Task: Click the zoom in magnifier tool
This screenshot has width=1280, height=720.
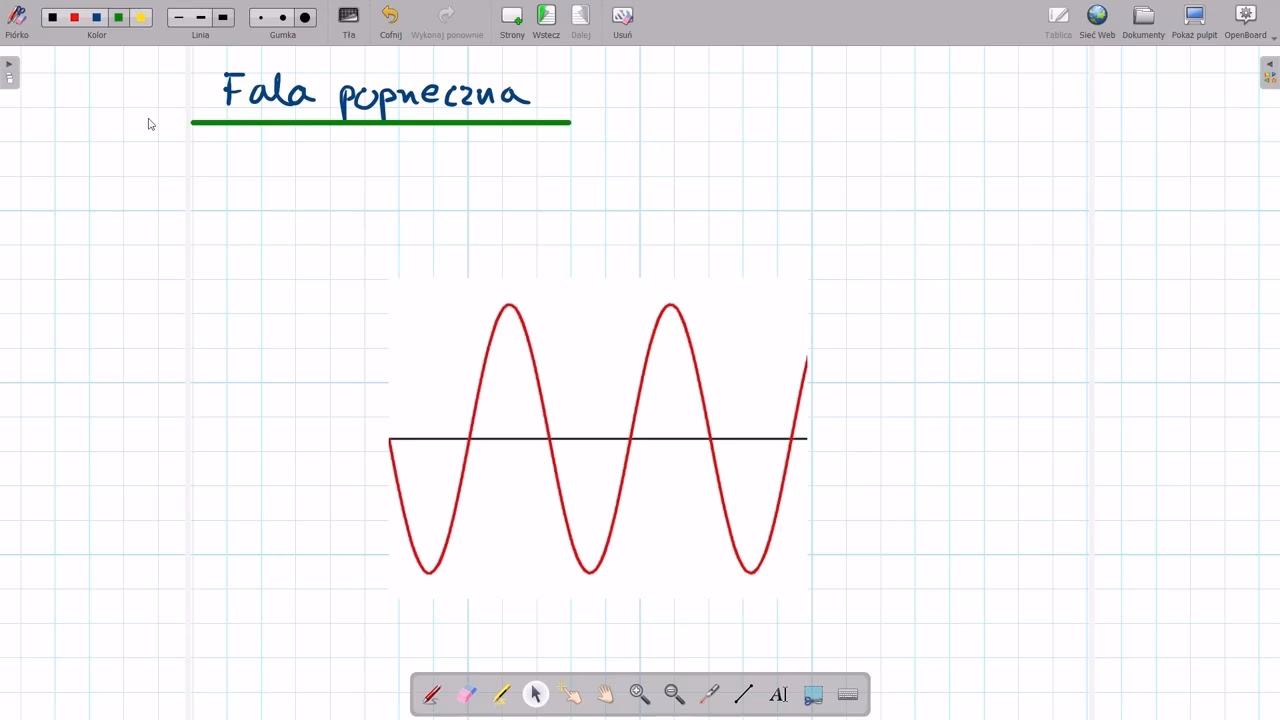Action: click(640, 694)
